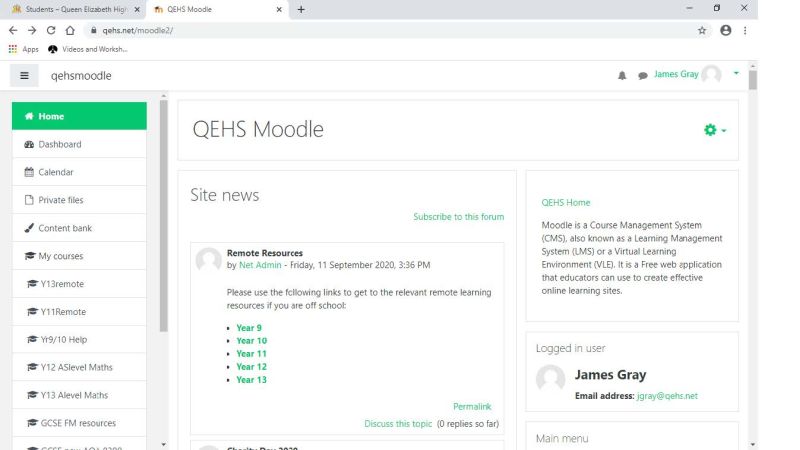The image size is (800, 450).
Task: Go forward in browser history
Action: [x=32, y=30]
